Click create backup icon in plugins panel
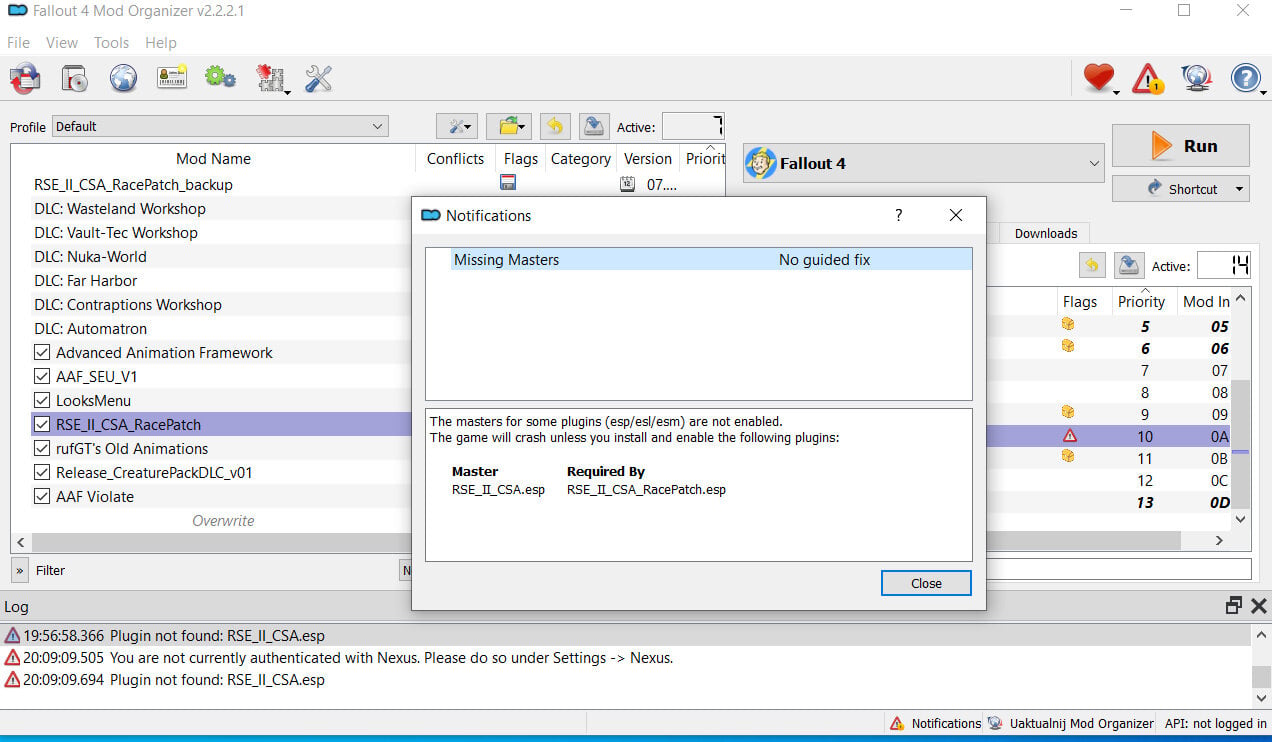 [1129, 265]
